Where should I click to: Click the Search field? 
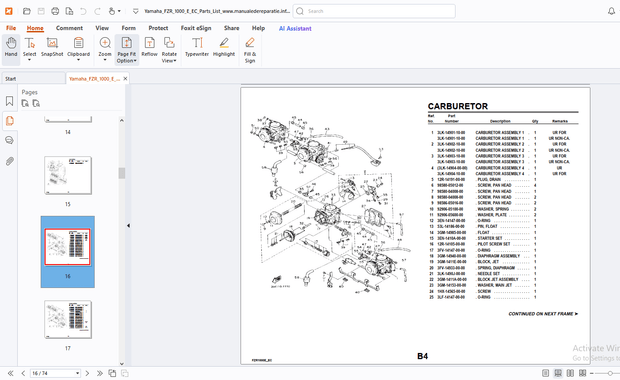pyautogui.click(x=374, y=11)
